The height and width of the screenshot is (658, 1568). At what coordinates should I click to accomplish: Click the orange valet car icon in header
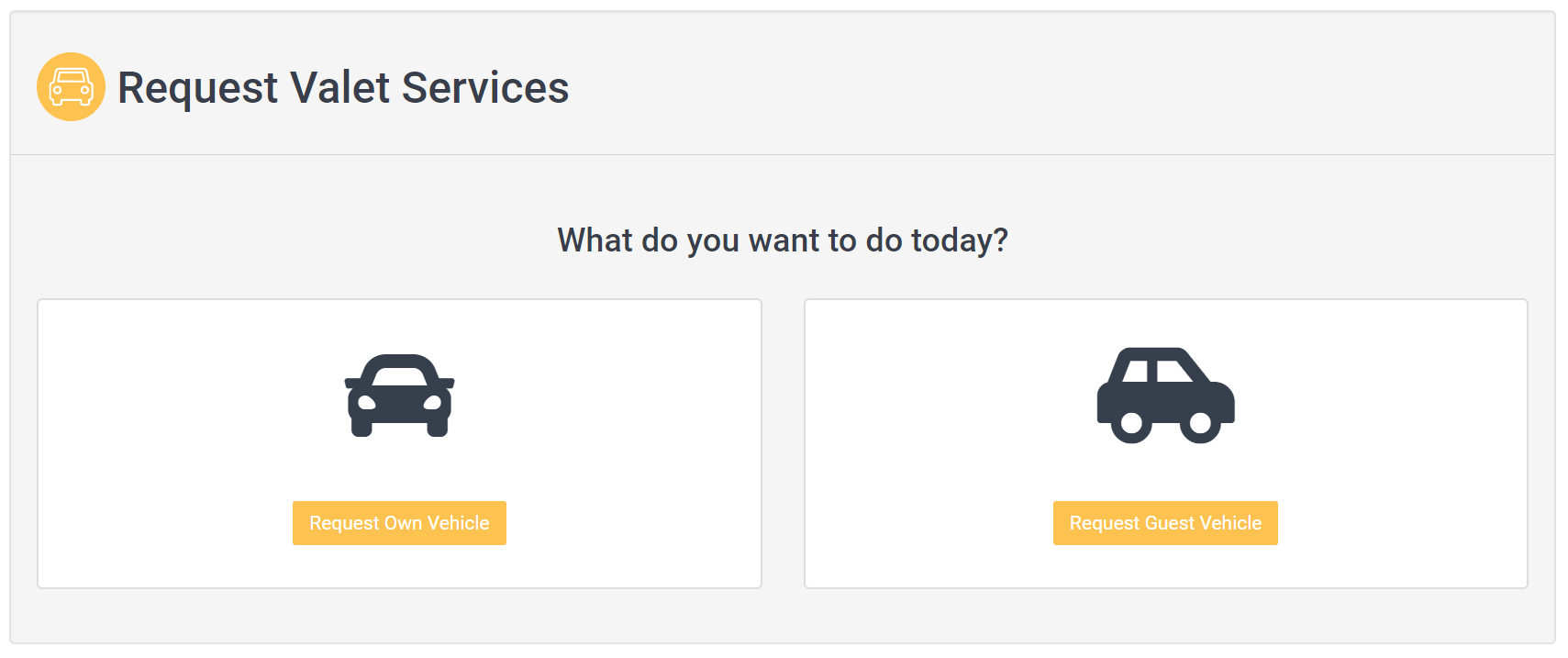click(x=71, y=86)
